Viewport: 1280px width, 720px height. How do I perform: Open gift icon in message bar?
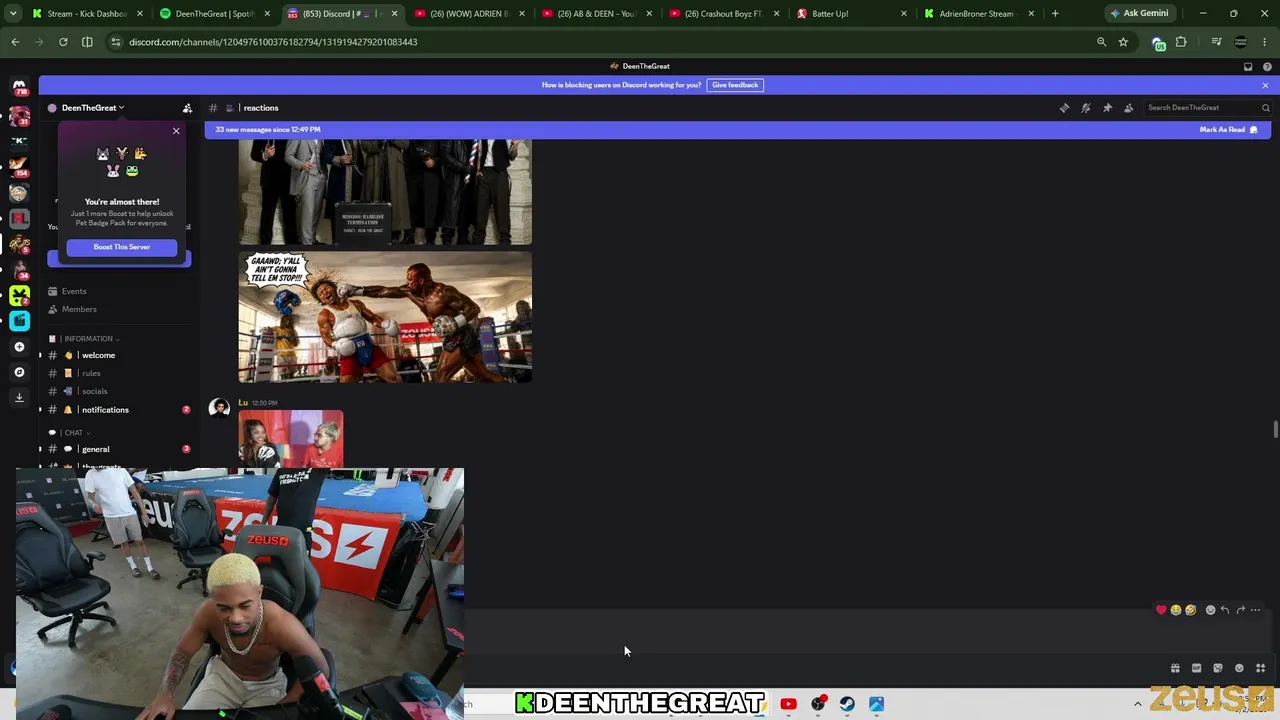(x=1175, y=668)
